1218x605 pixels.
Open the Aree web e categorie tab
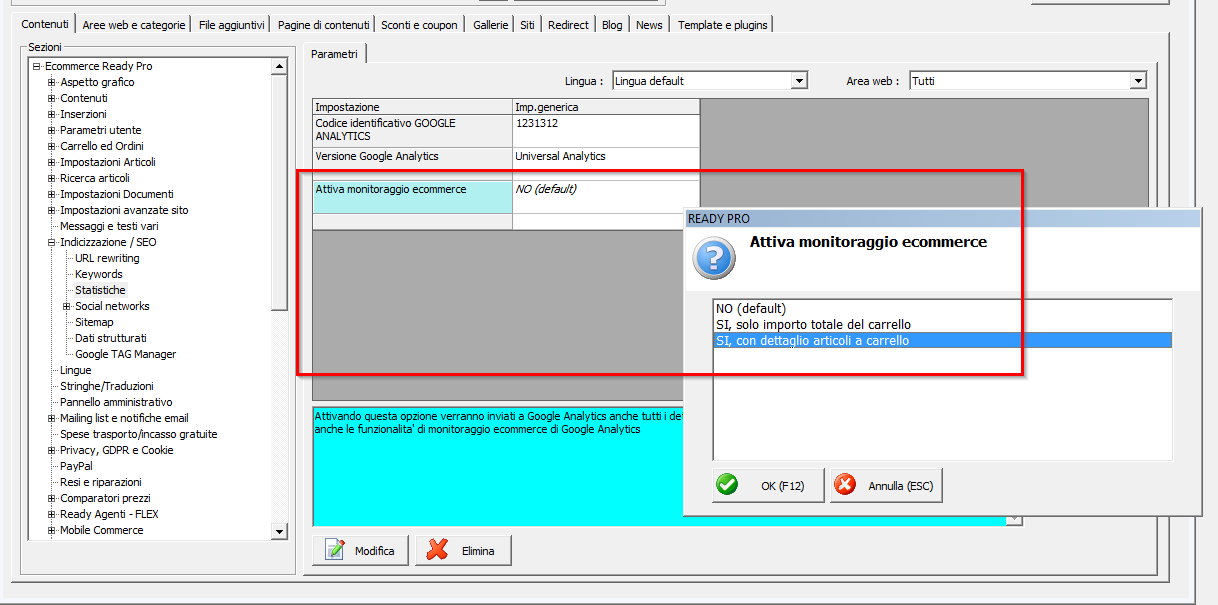tap(133, 25)
